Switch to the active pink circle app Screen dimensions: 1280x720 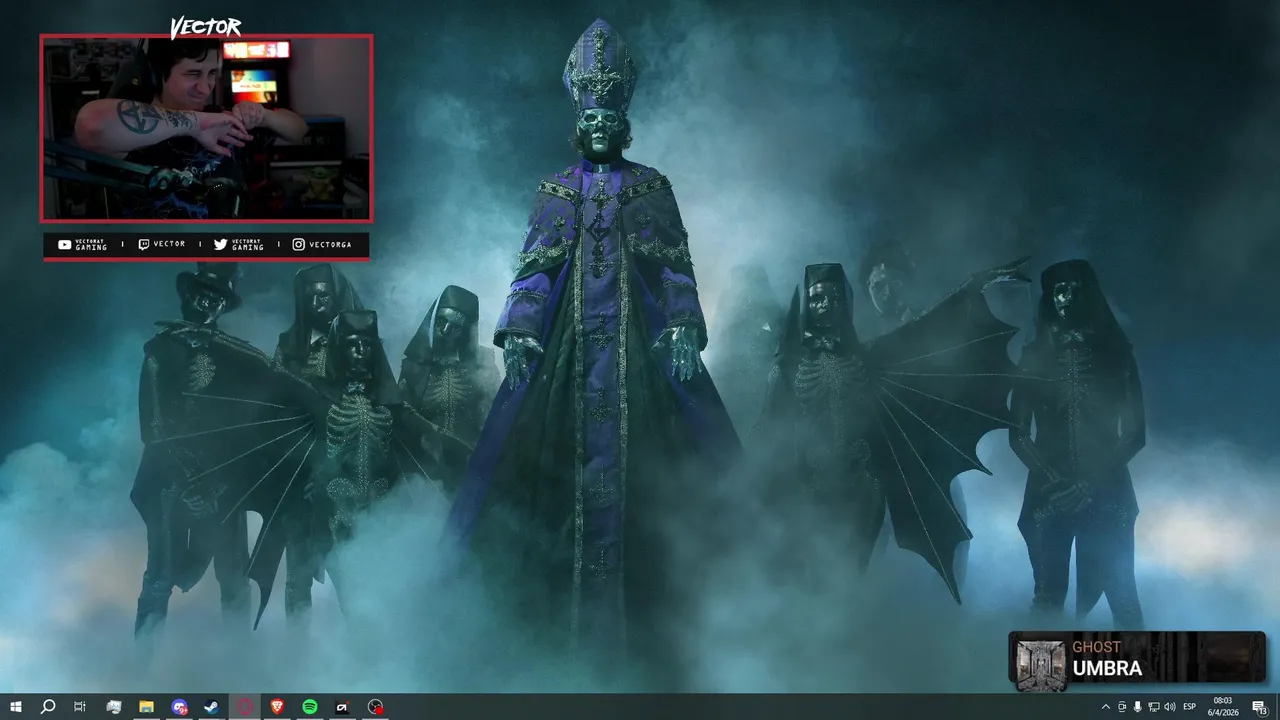point(244,707)
